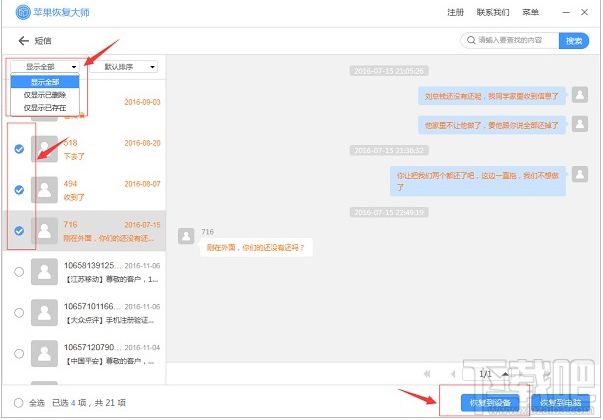This screenshot has height=420, width=603.
Task: Click timestamp 2016-07-15 22:49:19
Action: [x=389, y=212]
